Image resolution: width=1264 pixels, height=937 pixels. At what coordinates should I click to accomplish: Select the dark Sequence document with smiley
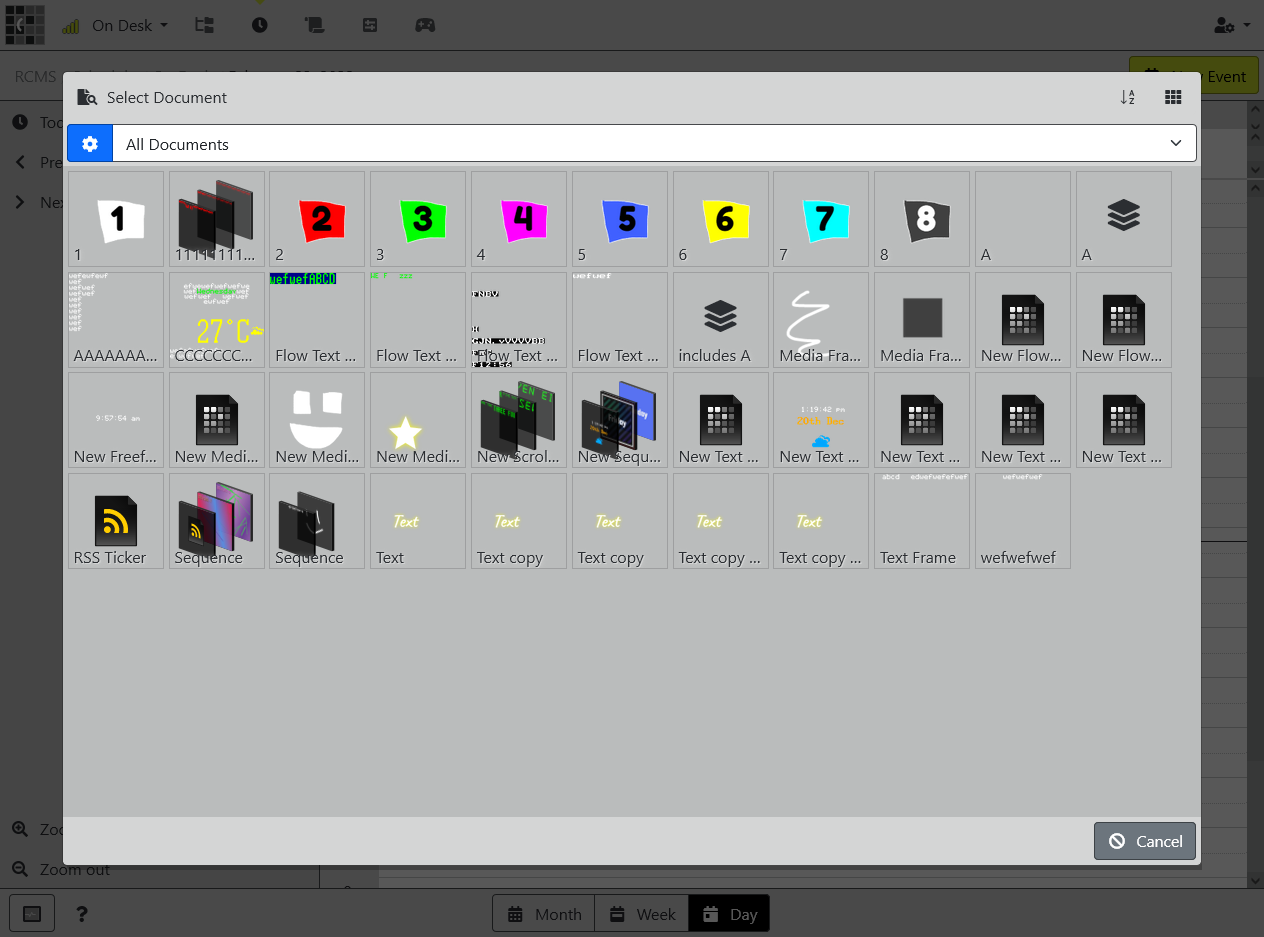[x=317, y=521]
